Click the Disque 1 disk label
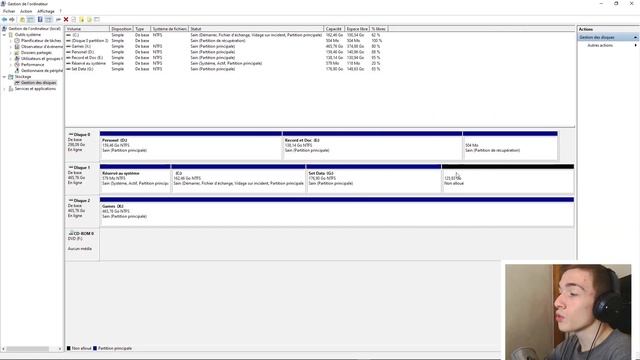Image resolution: width=640 pixels, height=360 pixels. point(82,179)
